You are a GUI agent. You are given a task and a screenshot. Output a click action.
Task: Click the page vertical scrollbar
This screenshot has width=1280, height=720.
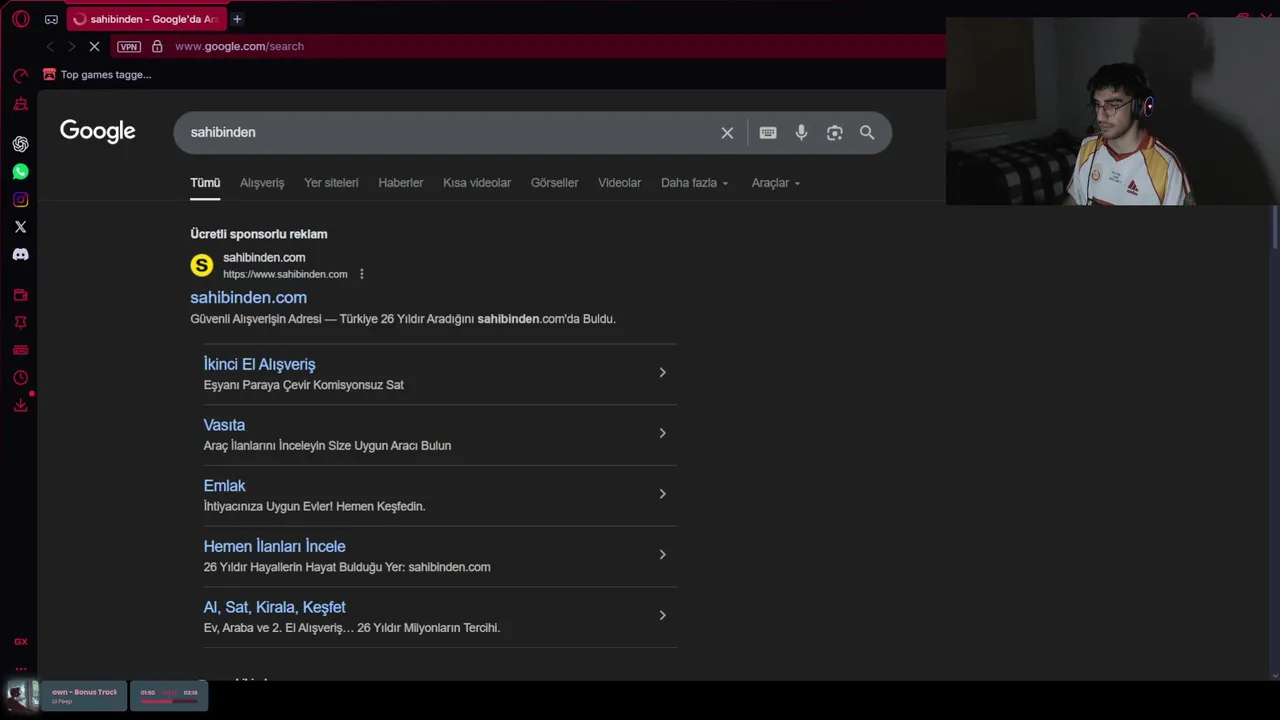coord(1274,228)
